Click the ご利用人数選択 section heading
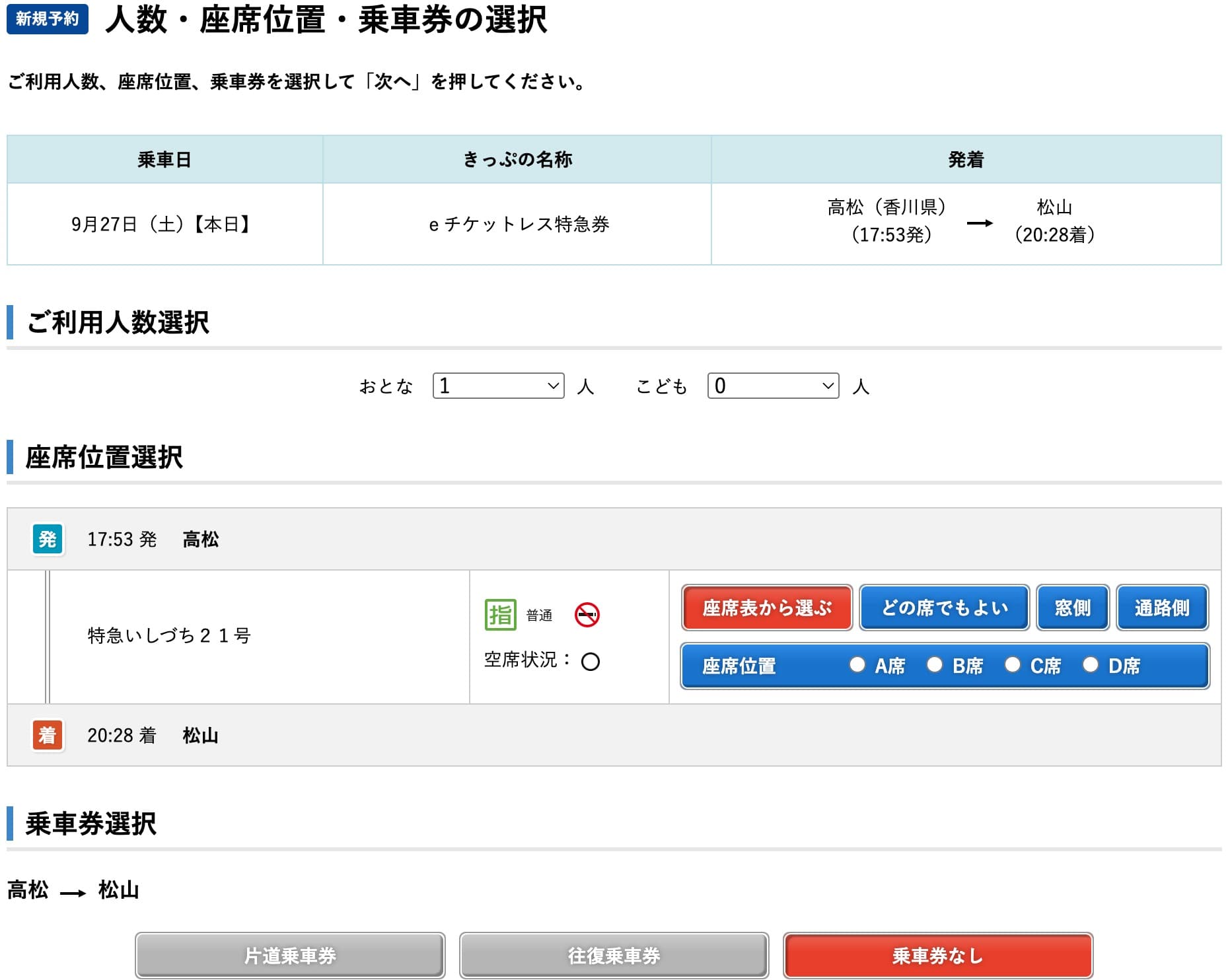Screen dimensions: 1230x980 coord(118,322)
